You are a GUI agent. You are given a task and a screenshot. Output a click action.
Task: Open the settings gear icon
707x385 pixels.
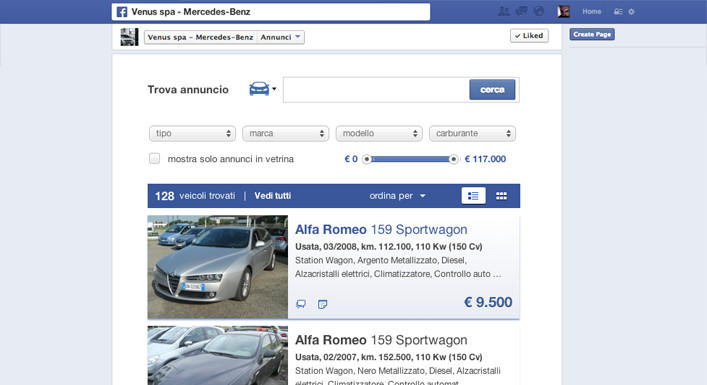(x=631, y=12)
